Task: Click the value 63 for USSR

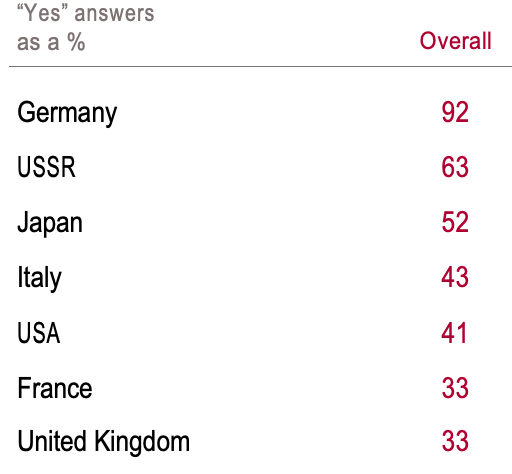Action: (x=455, y=167)
